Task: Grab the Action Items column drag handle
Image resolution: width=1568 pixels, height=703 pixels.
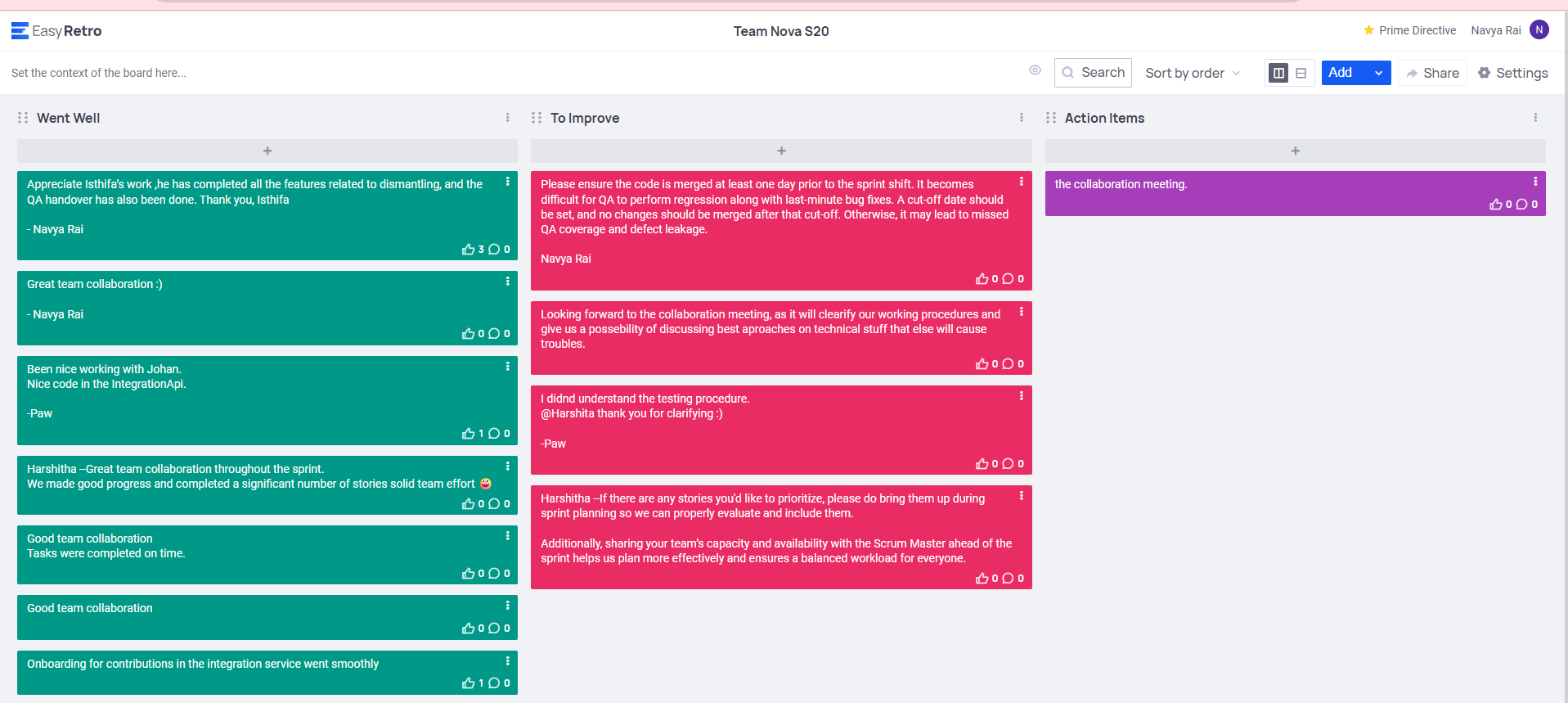Action: (x=1051, y=118)
